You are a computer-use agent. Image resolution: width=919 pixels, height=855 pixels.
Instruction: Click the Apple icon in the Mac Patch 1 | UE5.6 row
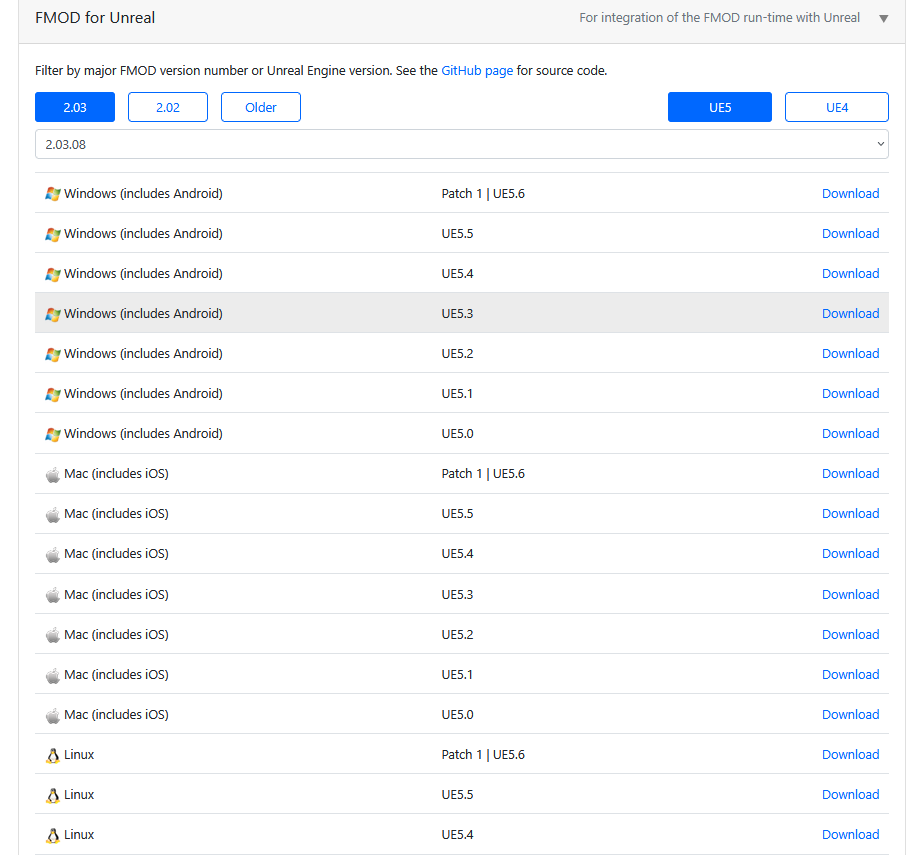[x=53, y=474]
